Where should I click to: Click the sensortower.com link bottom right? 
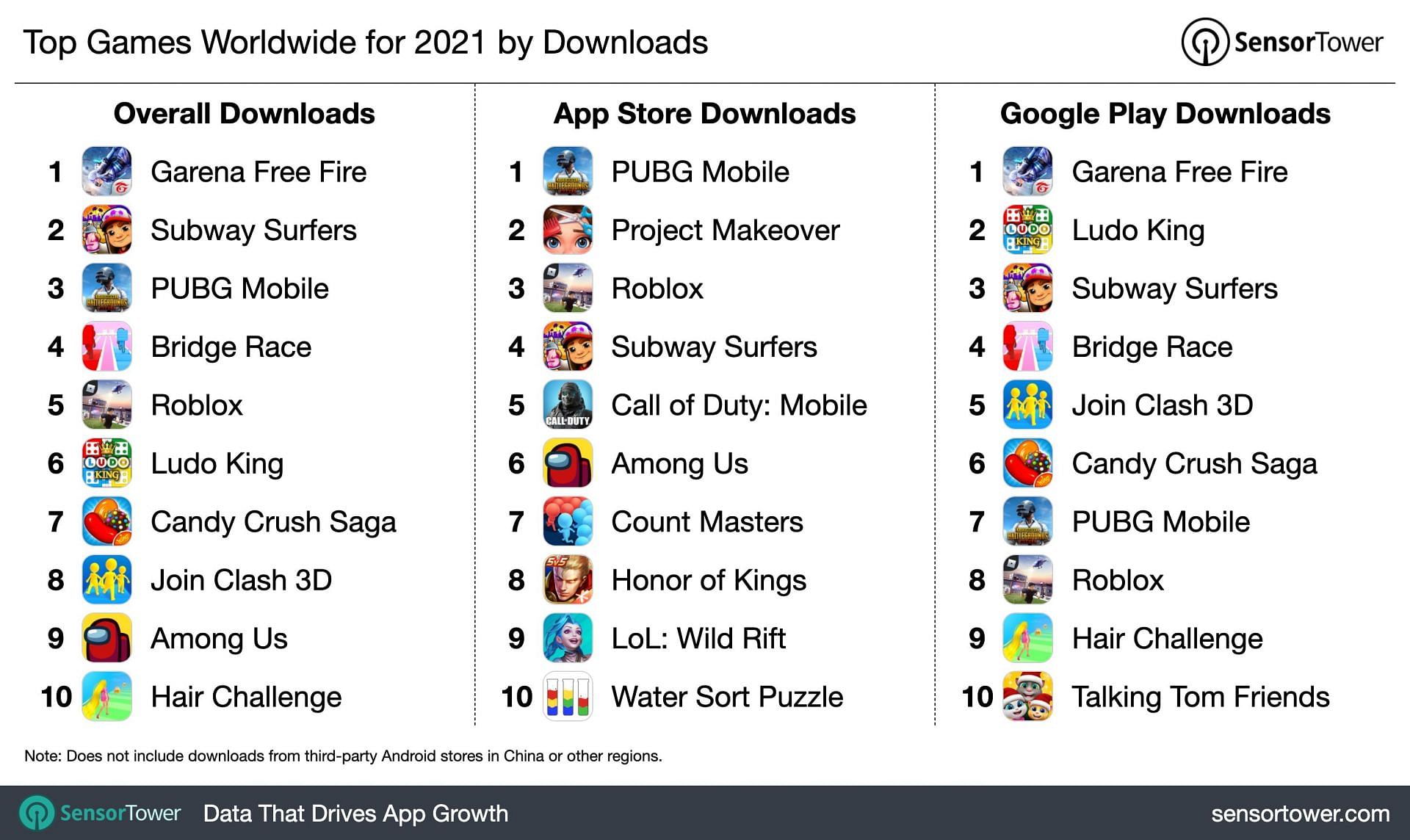pos(1291,815)
